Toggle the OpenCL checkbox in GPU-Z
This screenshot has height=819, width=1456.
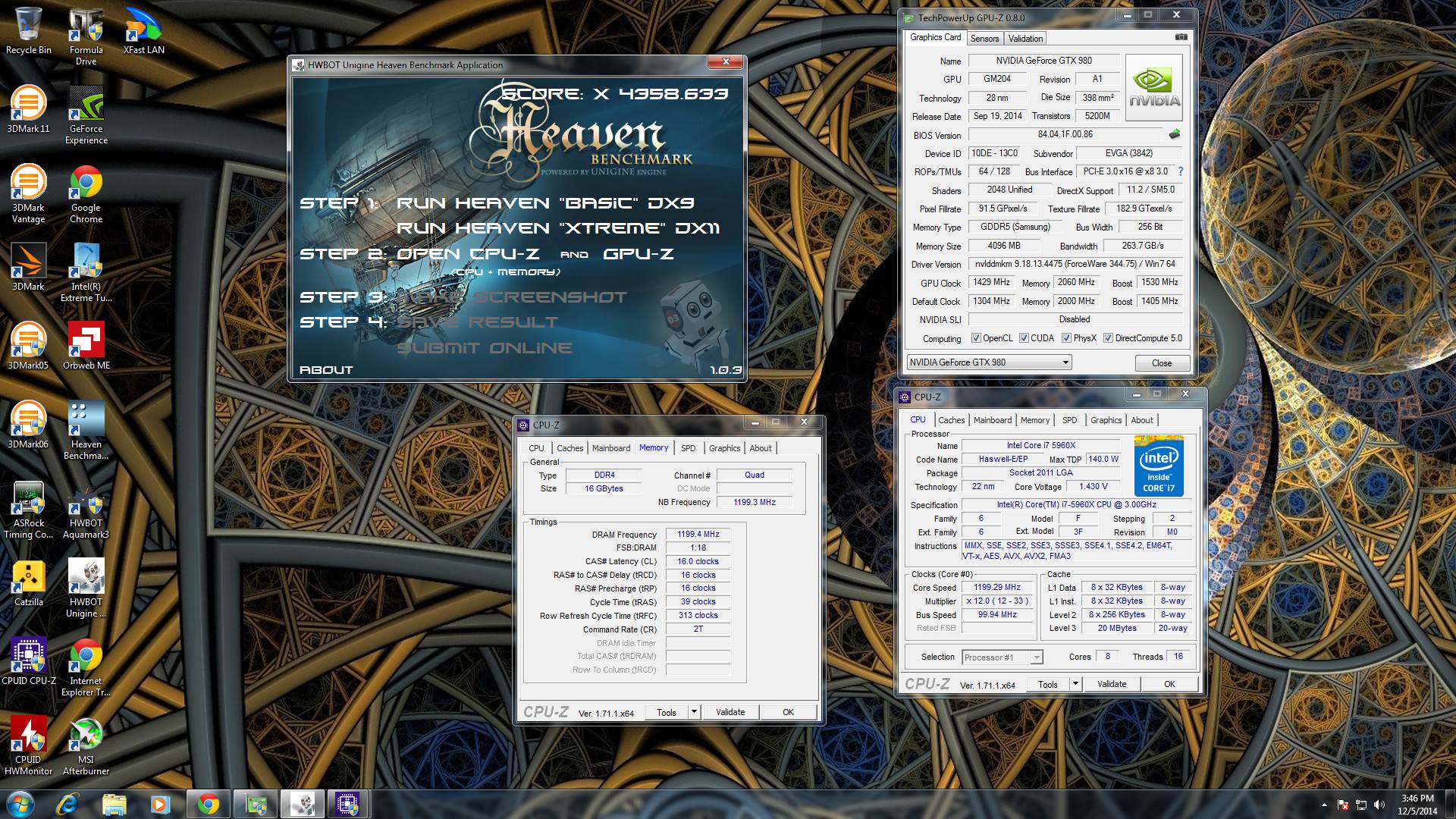pos(977,338)
